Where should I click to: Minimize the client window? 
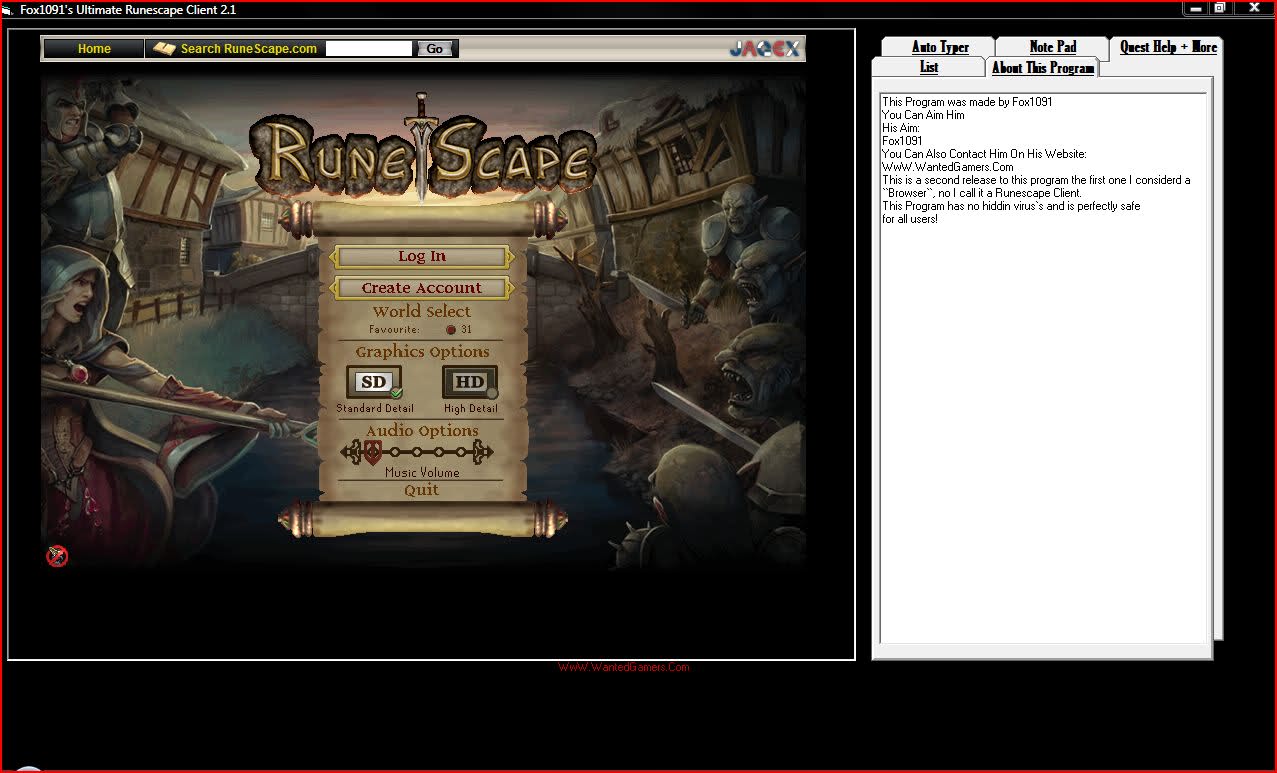click(1196, 8)
